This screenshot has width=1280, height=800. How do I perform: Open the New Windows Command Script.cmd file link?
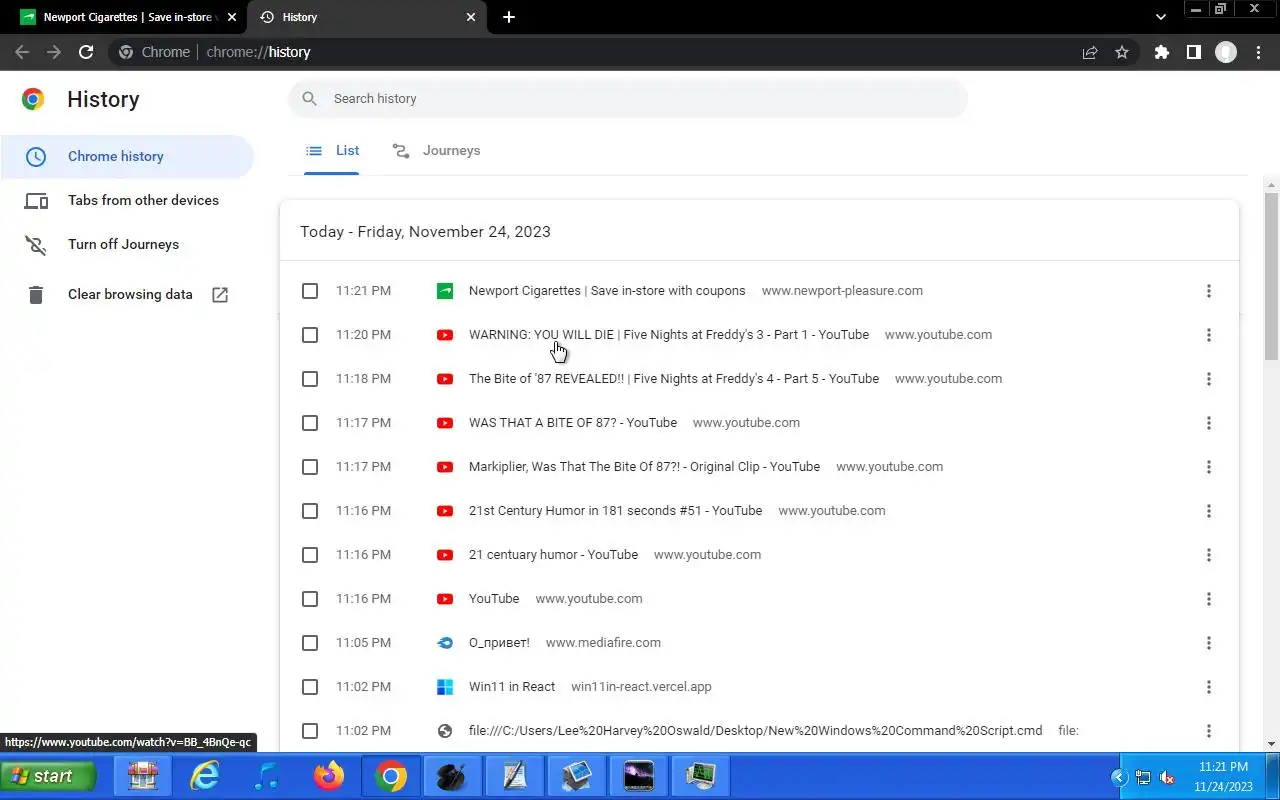[756, 731]
